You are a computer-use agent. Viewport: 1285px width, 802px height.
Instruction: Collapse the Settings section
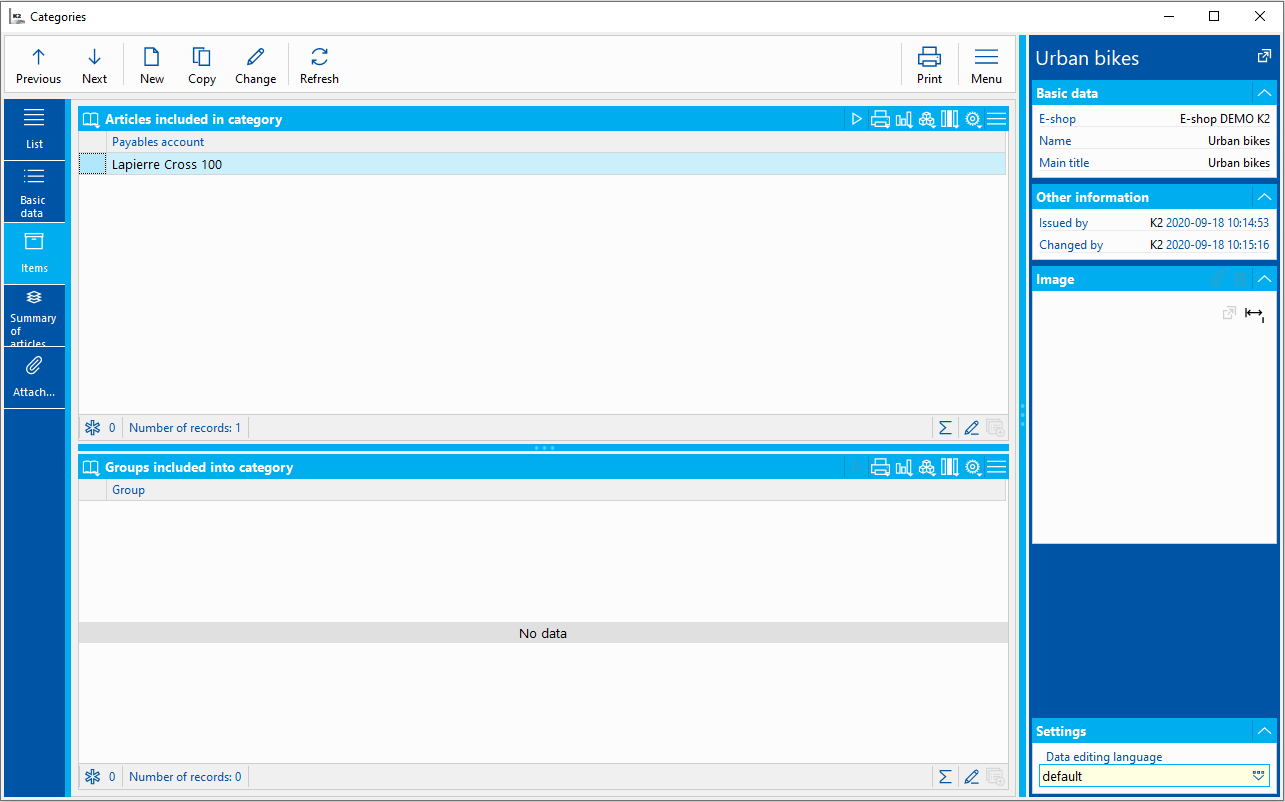tap(1265, 731)
